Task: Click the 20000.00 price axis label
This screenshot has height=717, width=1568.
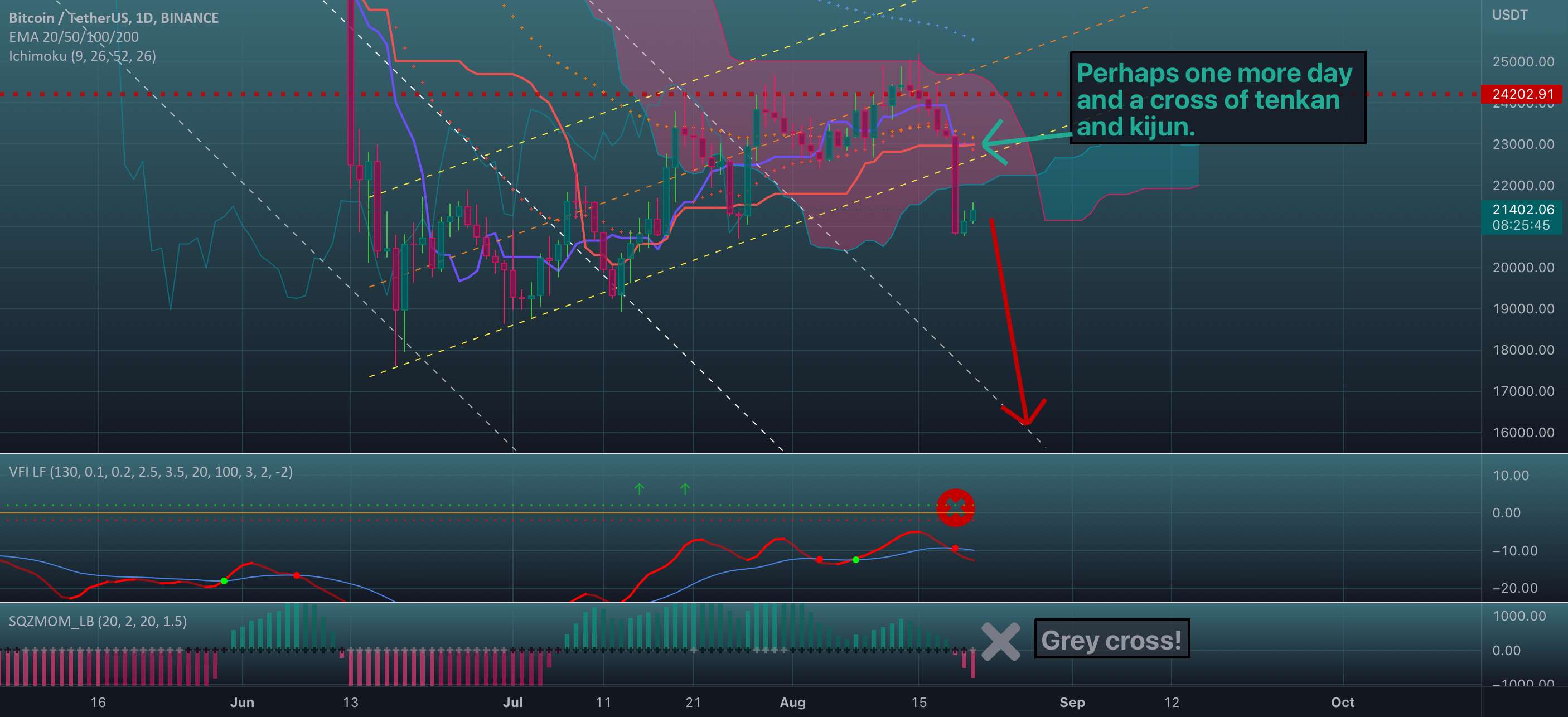Action: coord(1523,267)
